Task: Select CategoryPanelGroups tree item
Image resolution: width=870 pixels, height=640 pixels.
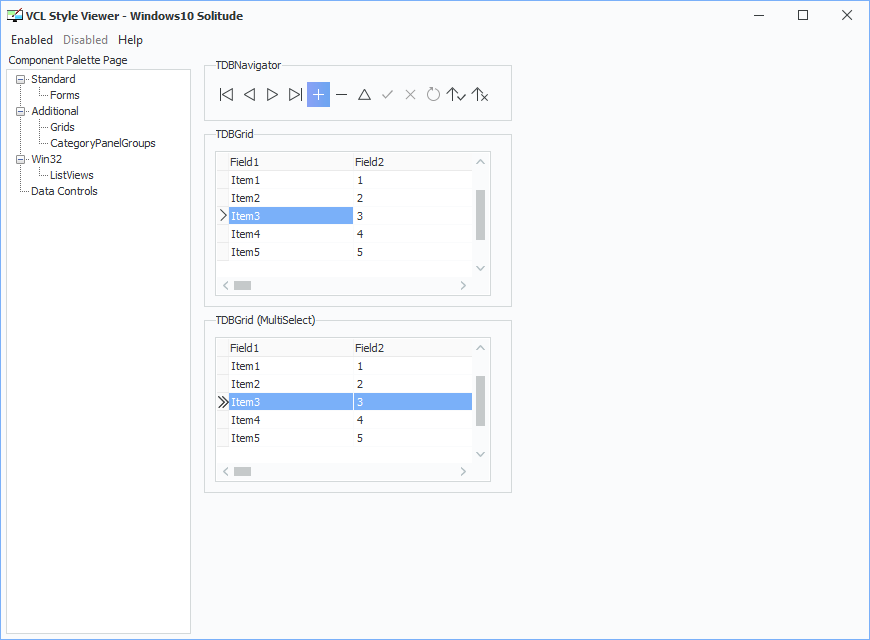Action: (x=103, y=143)
